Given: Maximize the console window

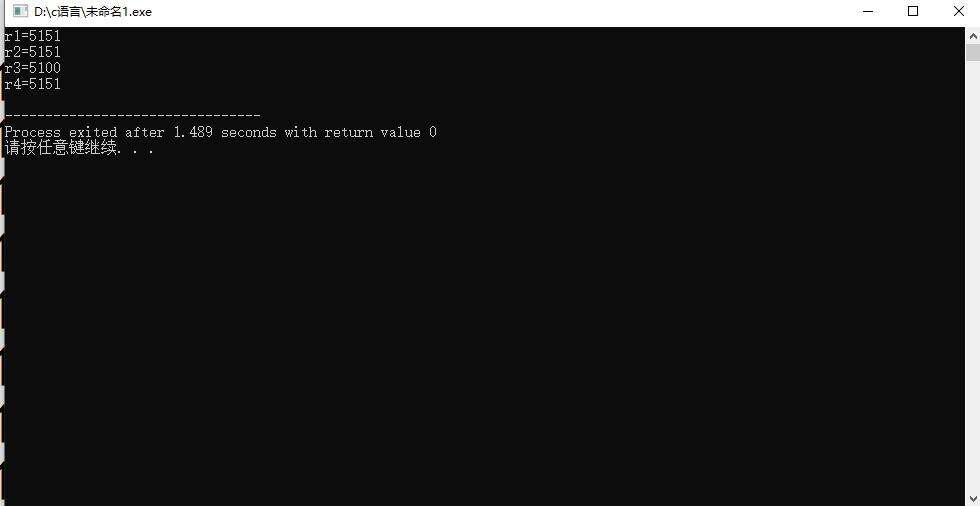Looking at the screenshot, I should pyautogui.click(x=912, y=11).
